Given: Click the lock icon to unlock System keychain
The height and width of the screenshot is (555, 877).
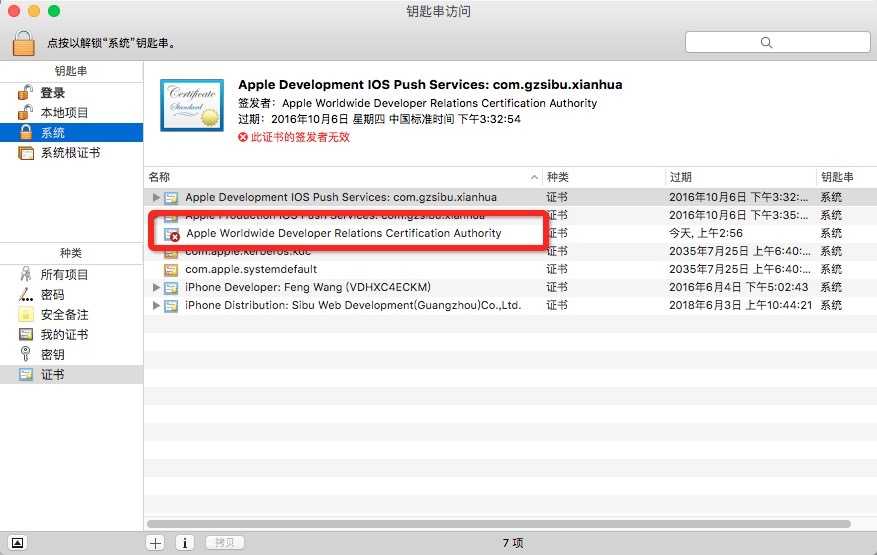Looking at the screenshot, I should pos(23,43).
